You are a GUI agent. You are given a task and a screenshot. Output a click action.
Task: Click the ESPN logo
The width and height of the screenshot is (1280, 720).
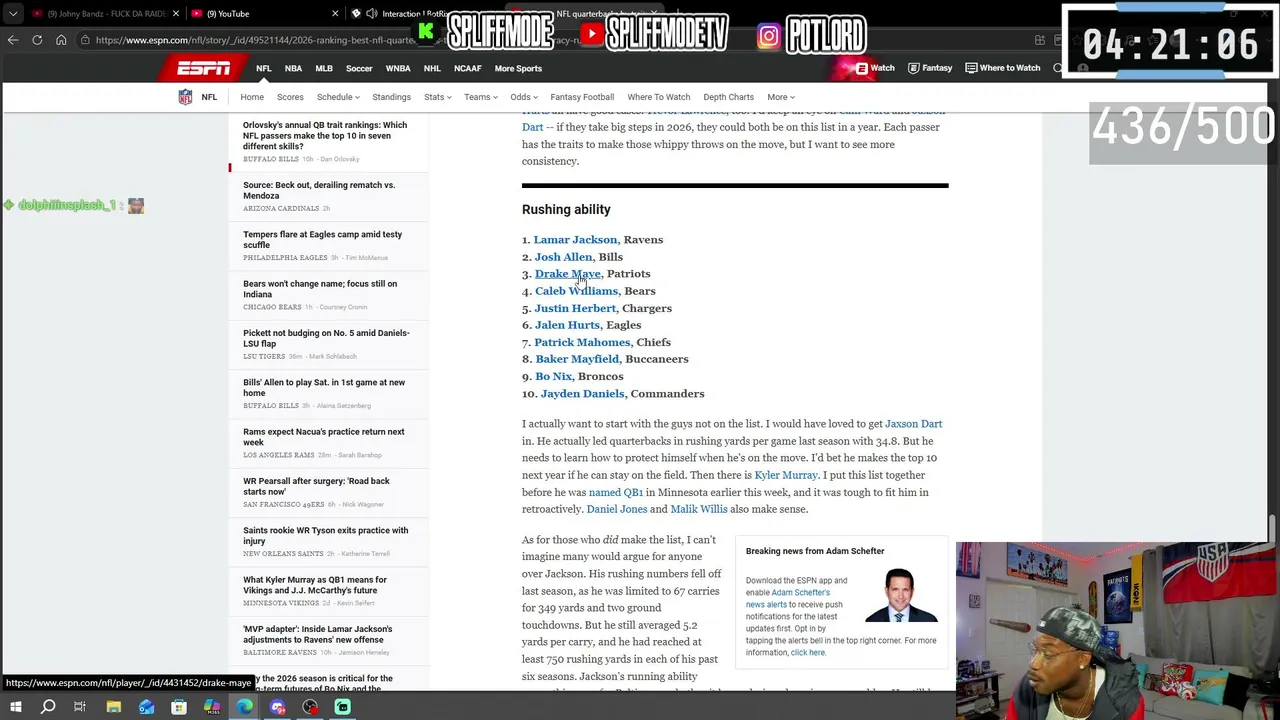(203, 68)
